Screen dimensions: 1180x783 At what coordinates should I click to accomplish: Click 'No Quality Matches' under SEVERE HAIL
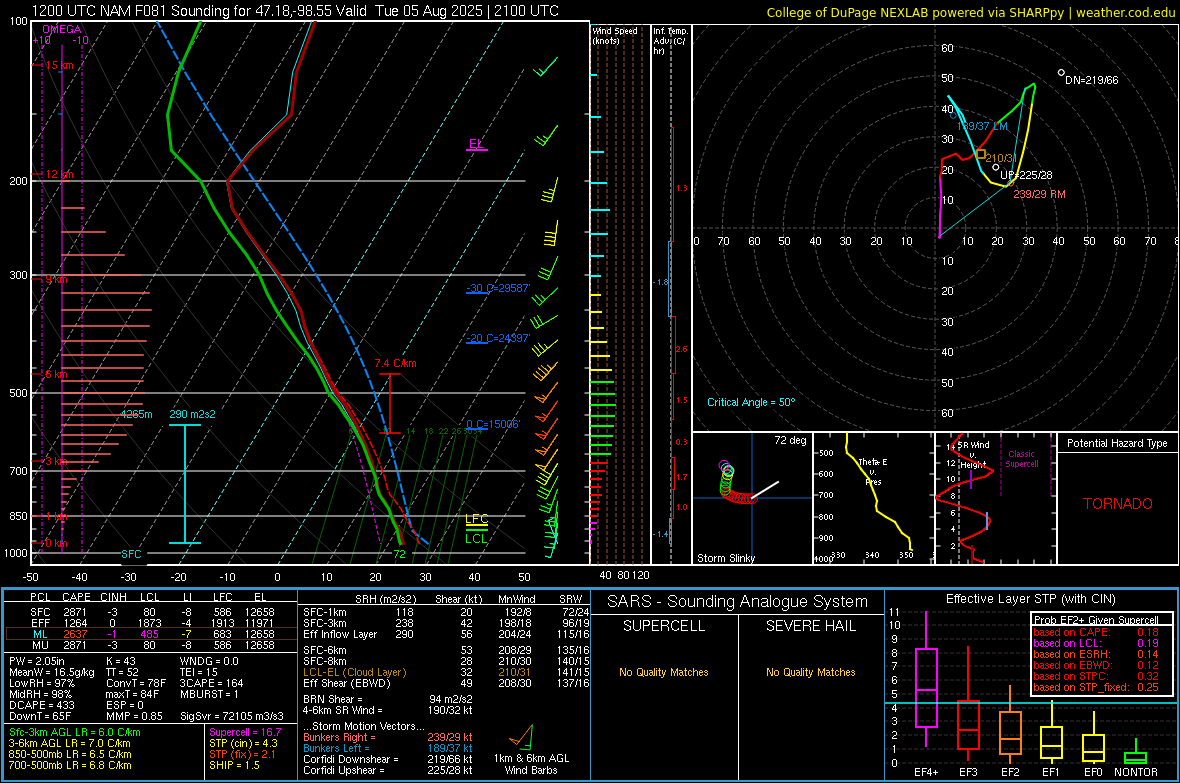(x=810, y=672)
